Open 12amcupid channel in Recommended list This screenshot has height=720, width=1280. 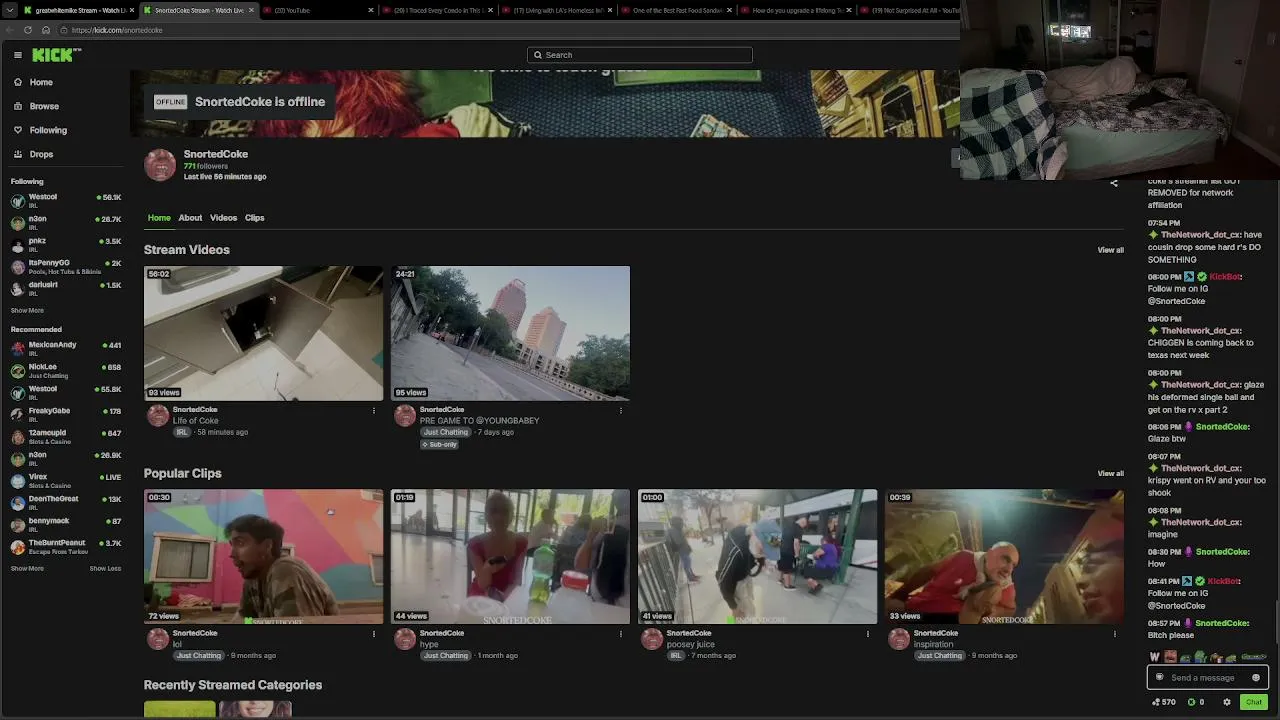(x=65, y=437)
